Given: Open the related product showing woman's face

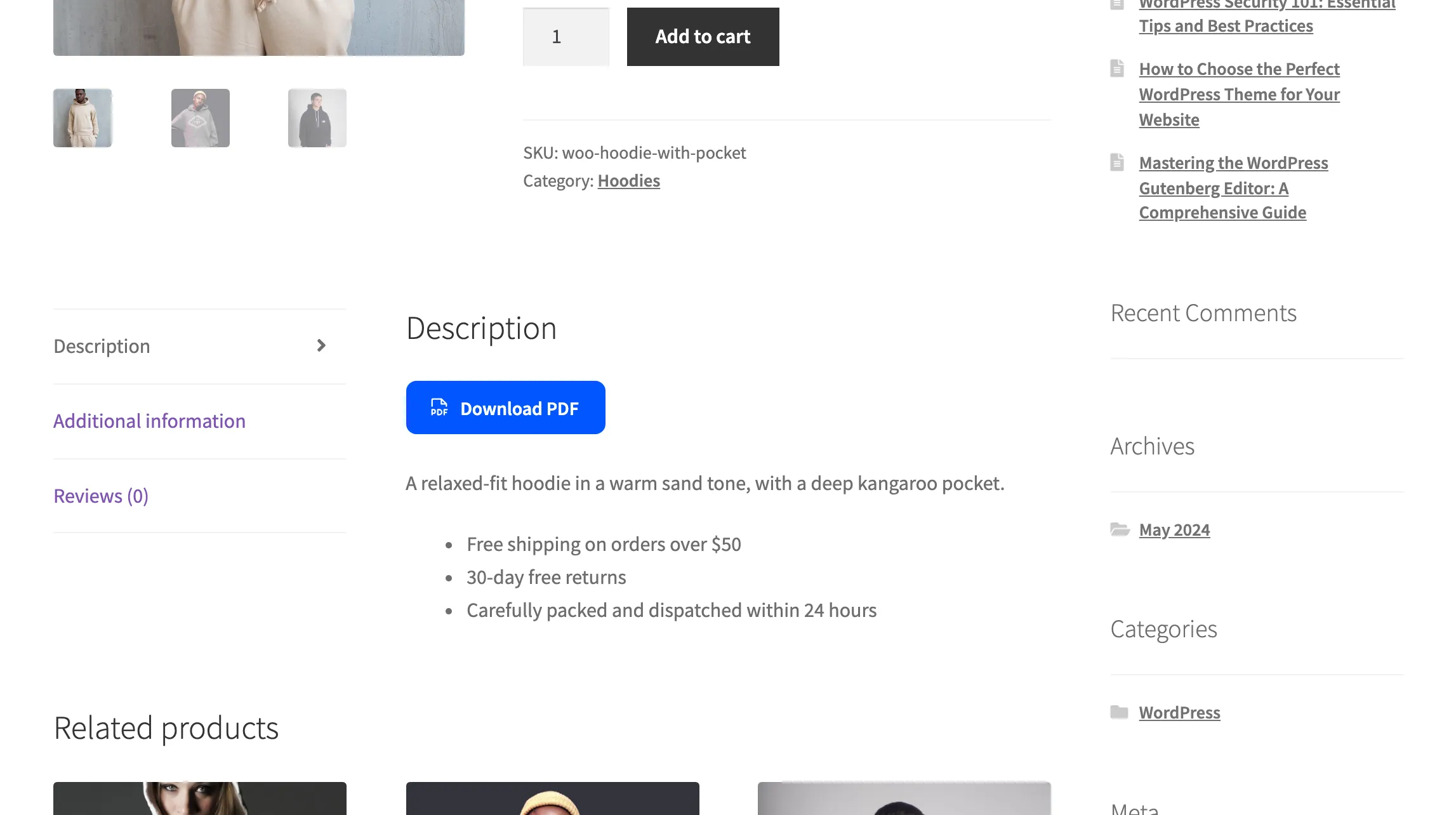Looking at the screenshot, I should tap(199, 798).
